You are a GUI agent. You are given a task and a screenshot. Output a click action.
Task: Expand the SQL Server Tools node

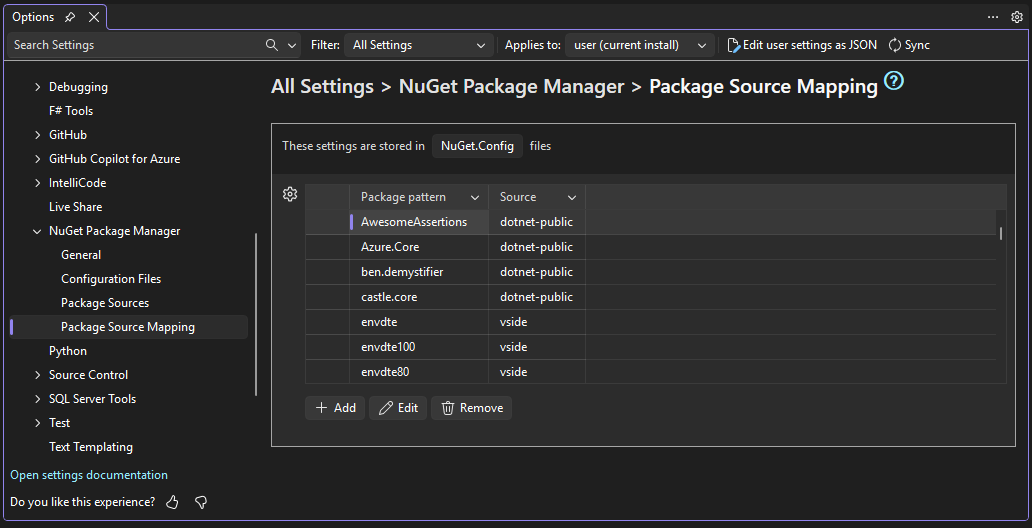click(x=38, y=399)
